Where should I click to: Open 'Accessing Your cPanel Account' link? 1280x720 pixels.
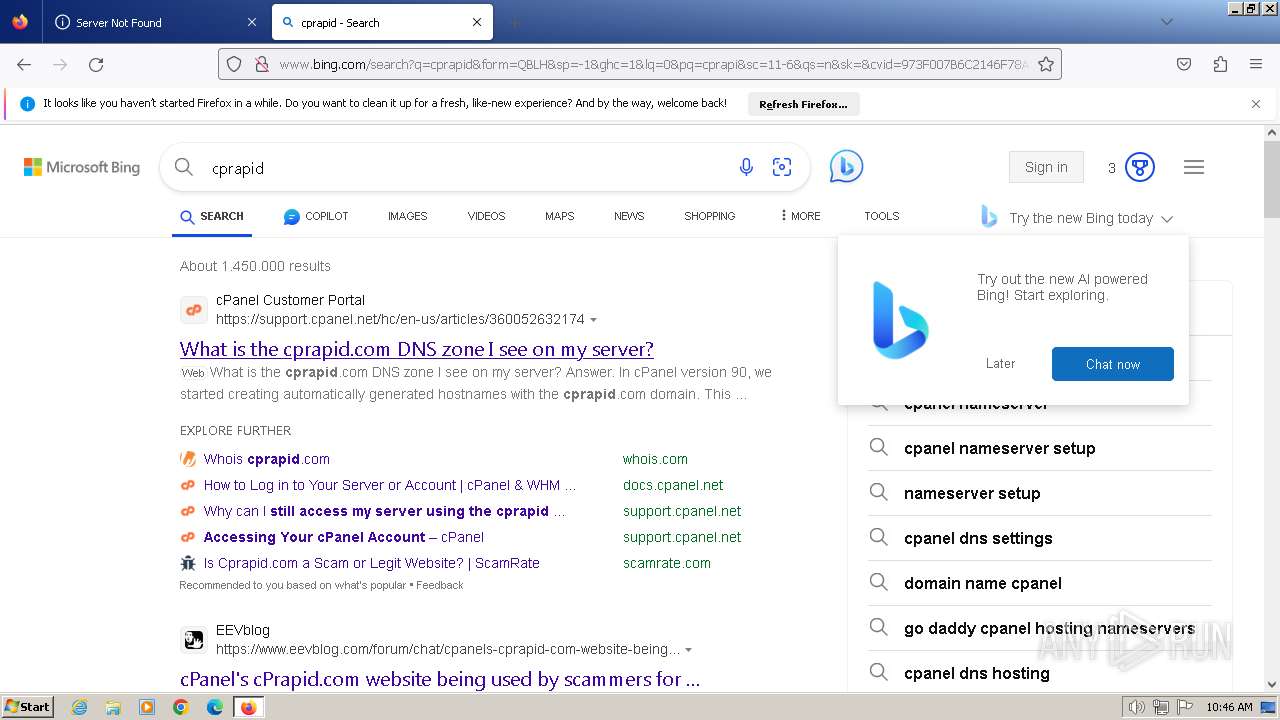(344, 537)
